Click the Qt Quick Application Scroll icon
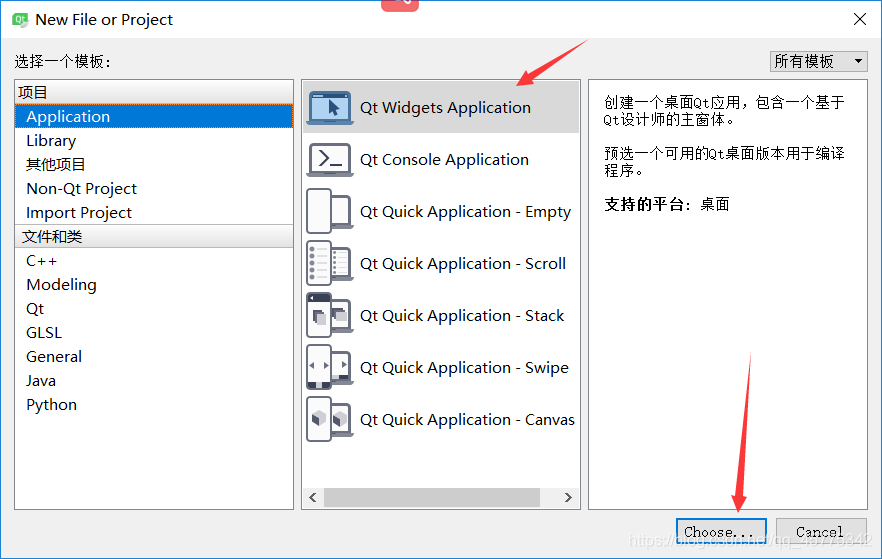This screenshot has height=559, width=882. [x=330, y=264]
